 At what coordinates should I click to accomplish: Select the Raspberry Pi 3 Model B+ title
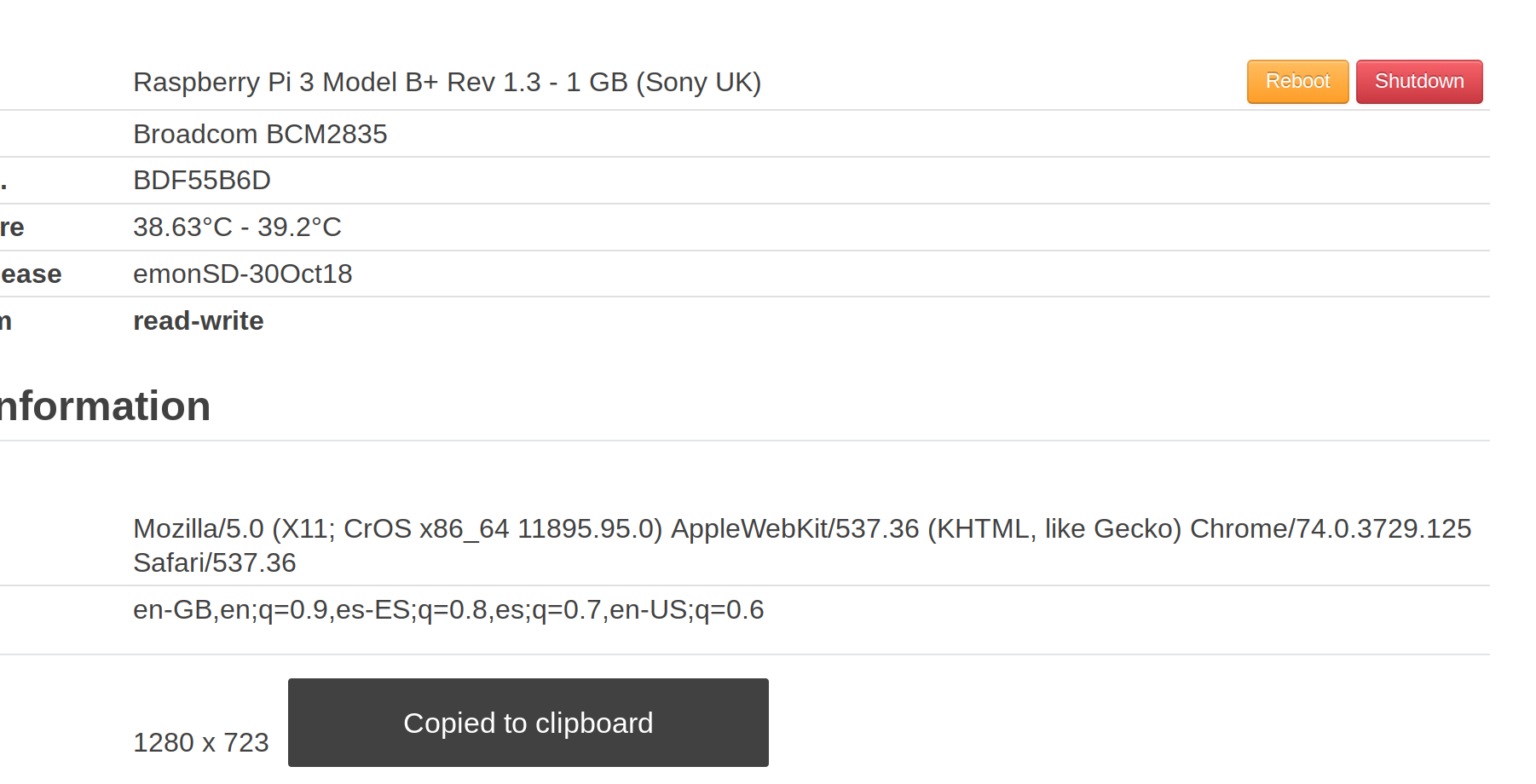click(x=448, y=82)
